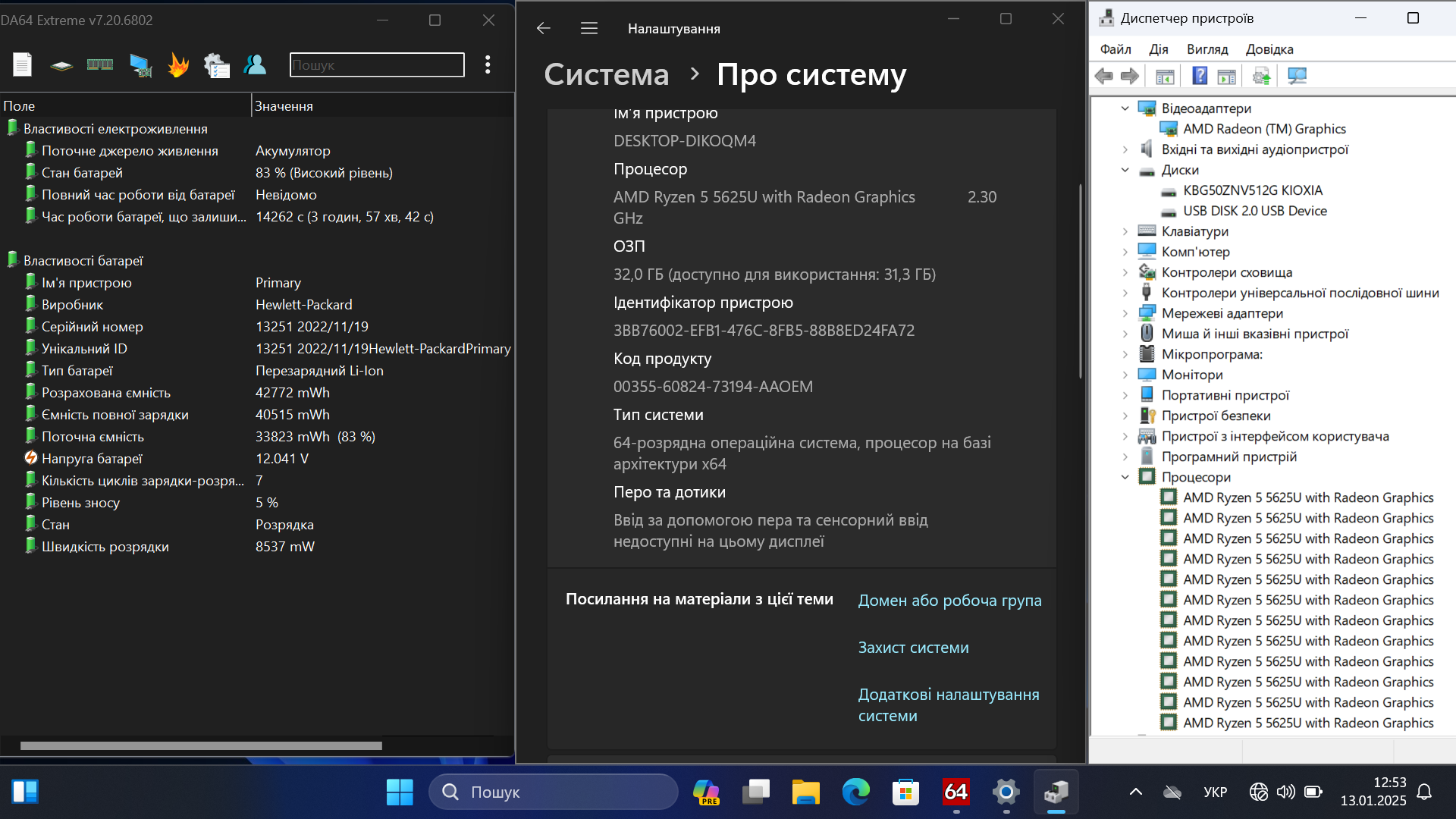The width and height of the screenshot is (1456, 819).
Task: Click AIDA64 monitor diagnostics icon
Action: point(140,65)
